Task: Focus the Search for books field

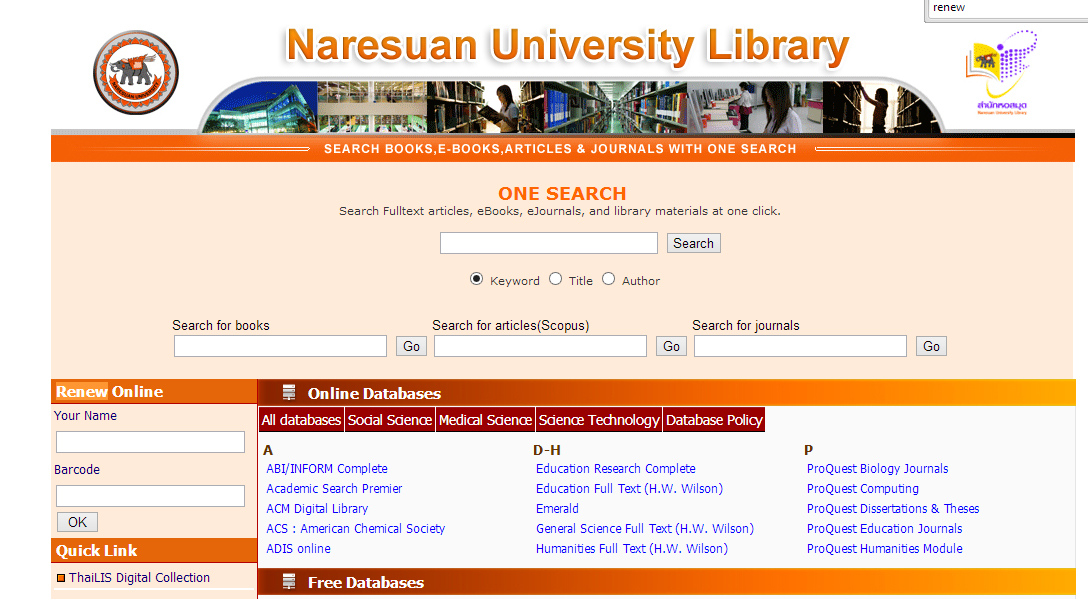Action: [280, 346]
